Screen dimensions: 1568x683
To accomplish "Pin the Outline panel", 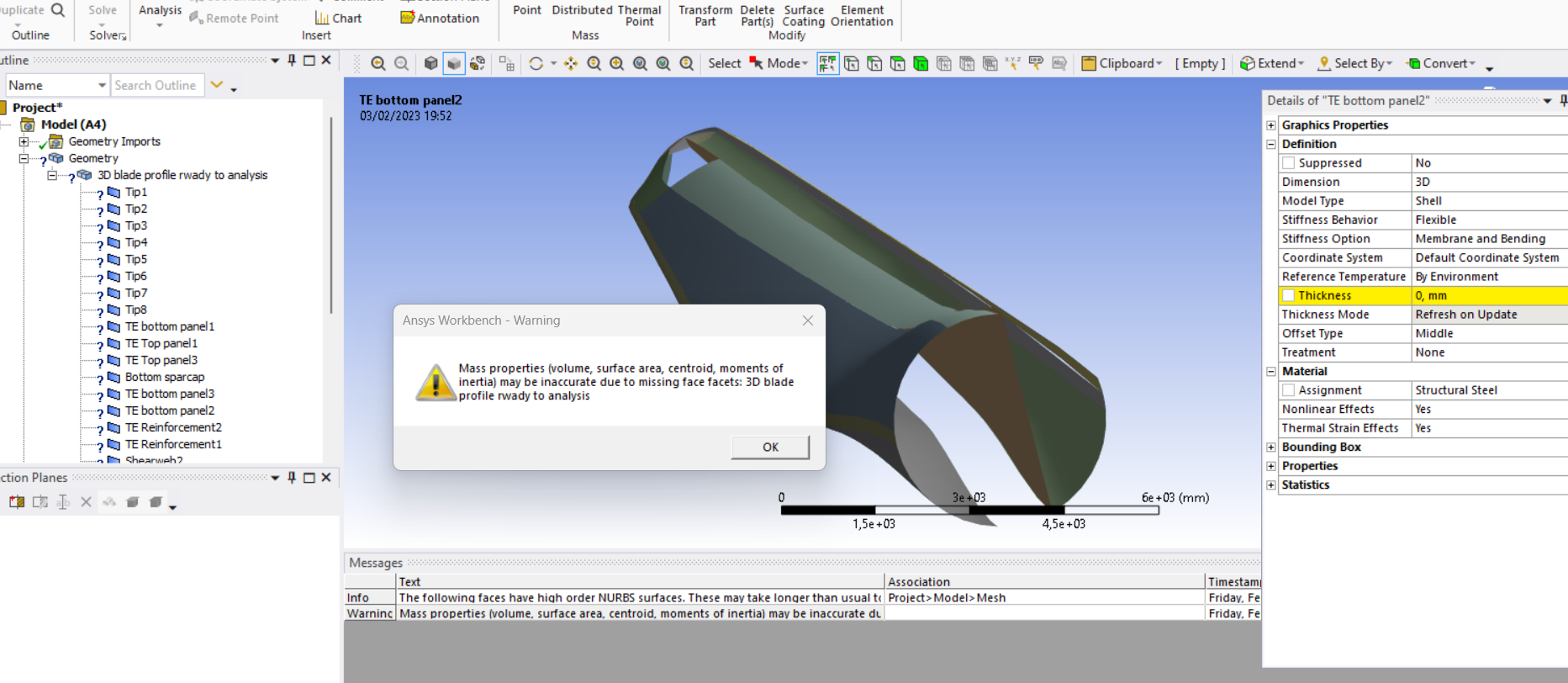I will pyautogui.click(x=292, y=60).
